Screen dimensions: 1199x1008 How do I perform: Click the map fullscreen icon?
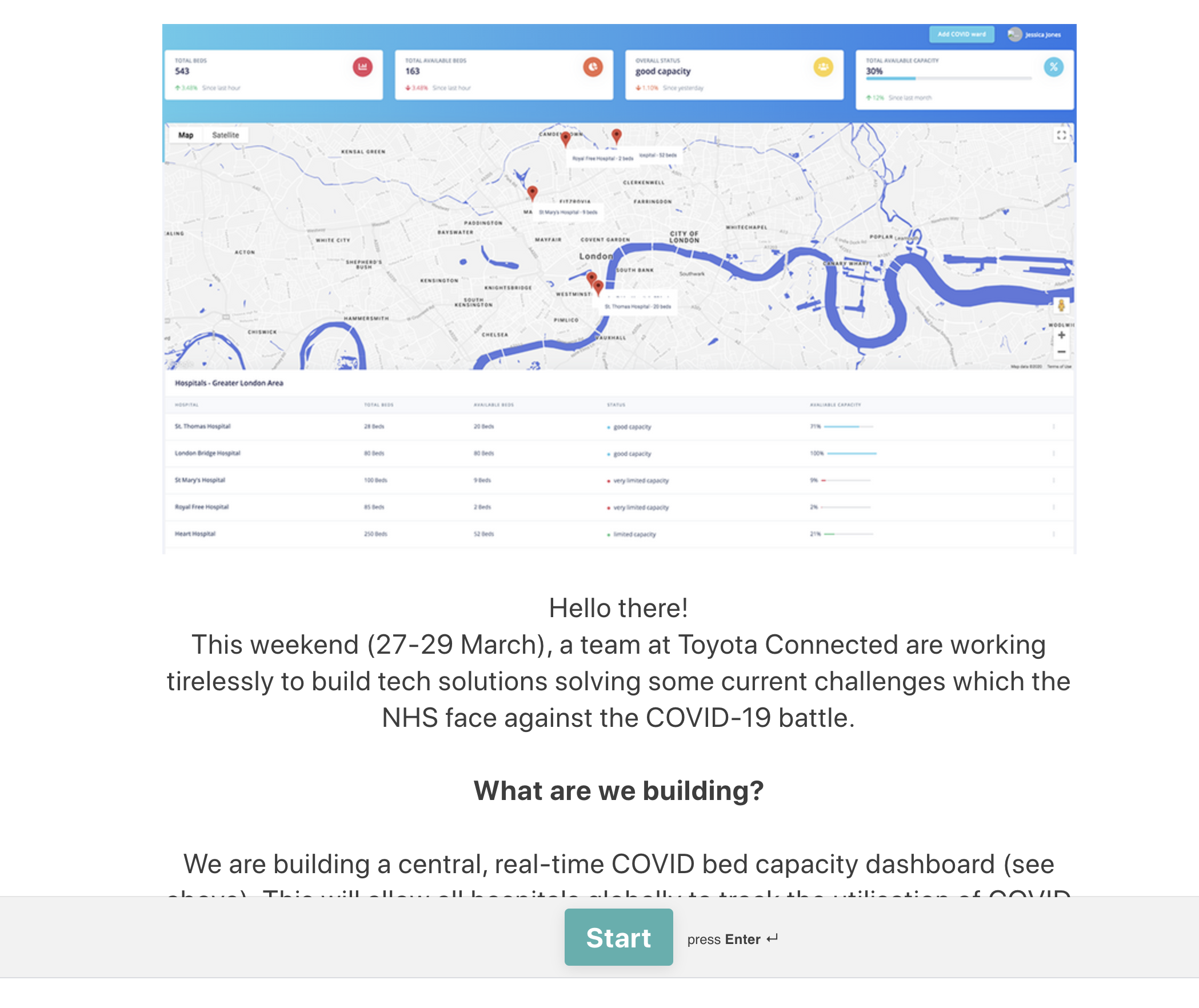pos(1061,135)
